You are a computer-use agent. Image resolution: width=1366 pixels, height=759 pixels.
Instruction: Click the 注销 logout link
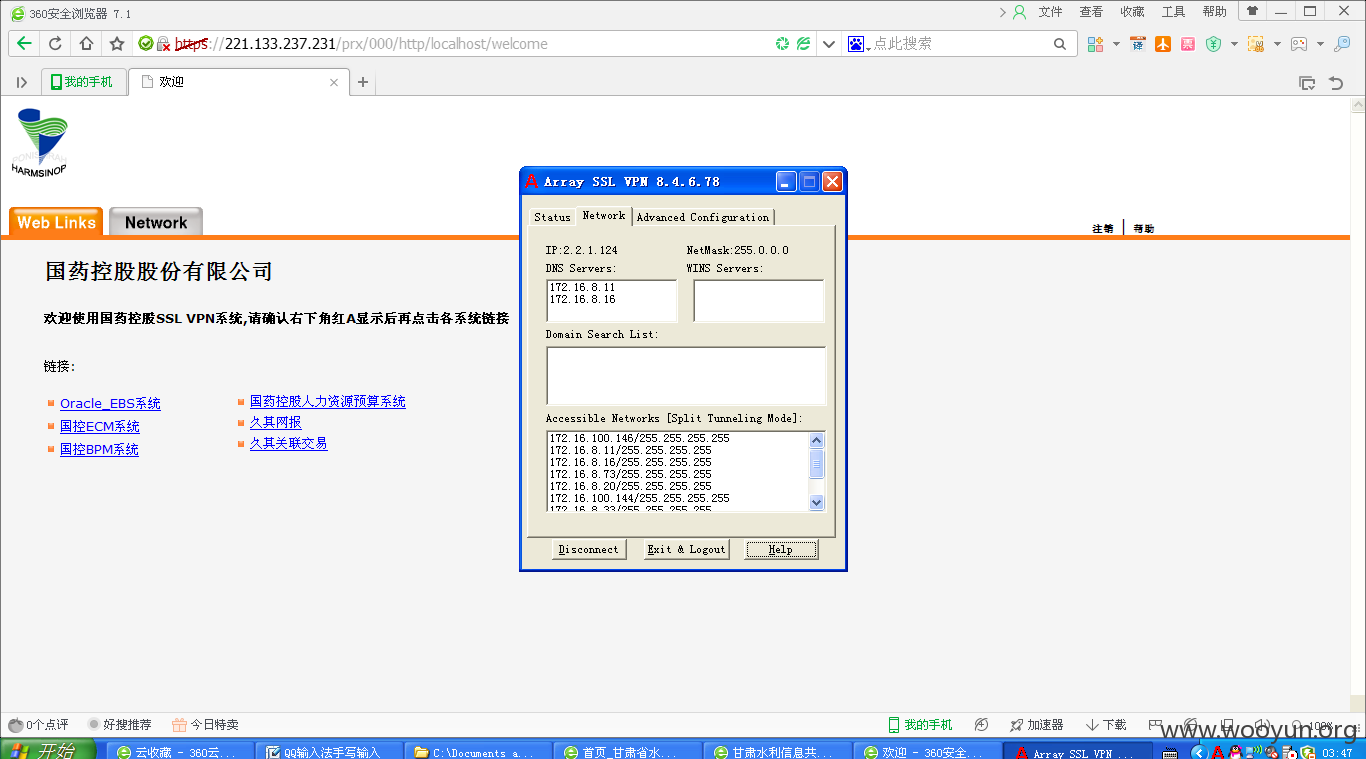coord(1103,229)
